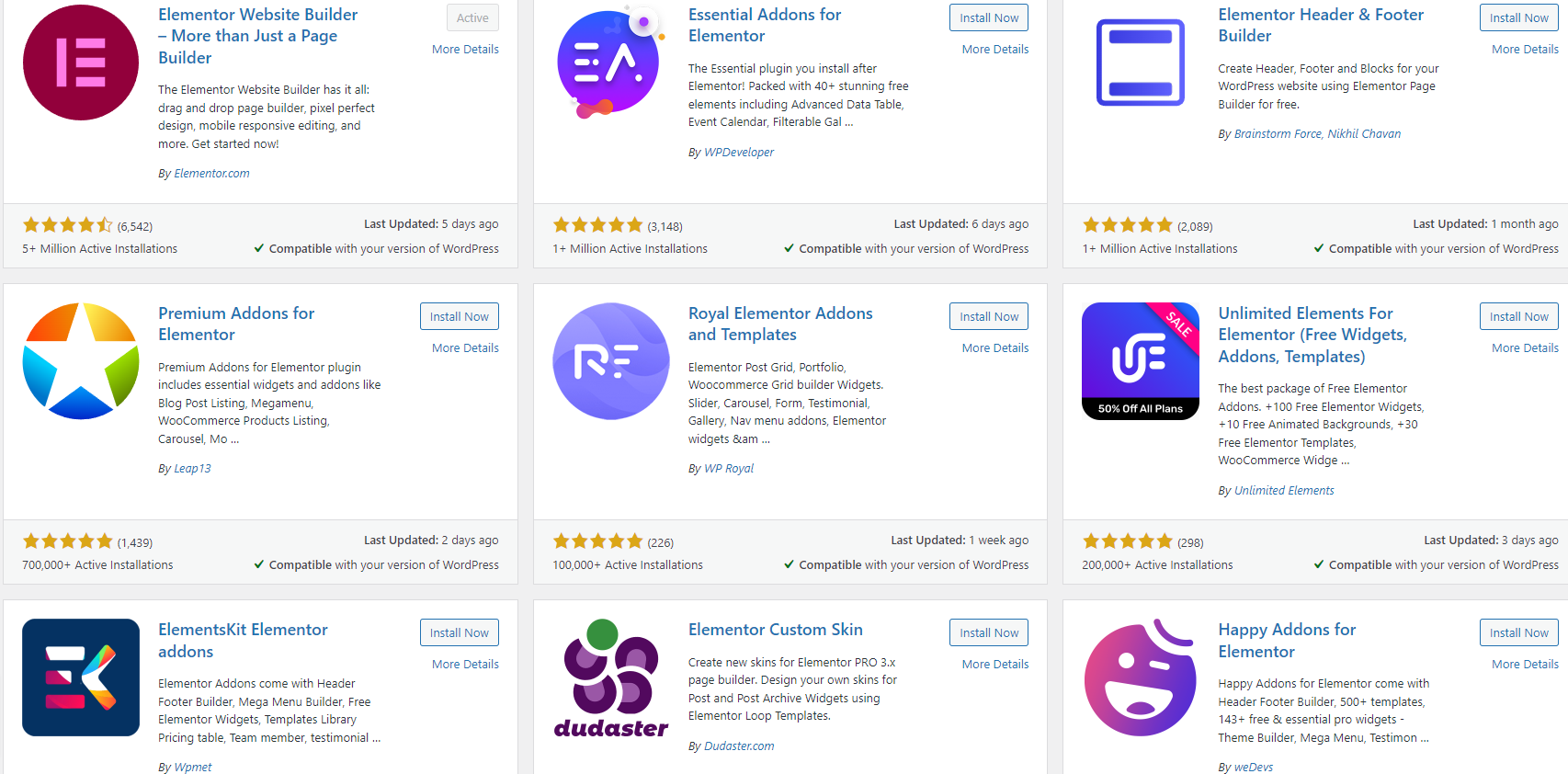
Task: Click the dudaster Elementor Custom Skin logo
Action: coord(609,677)
